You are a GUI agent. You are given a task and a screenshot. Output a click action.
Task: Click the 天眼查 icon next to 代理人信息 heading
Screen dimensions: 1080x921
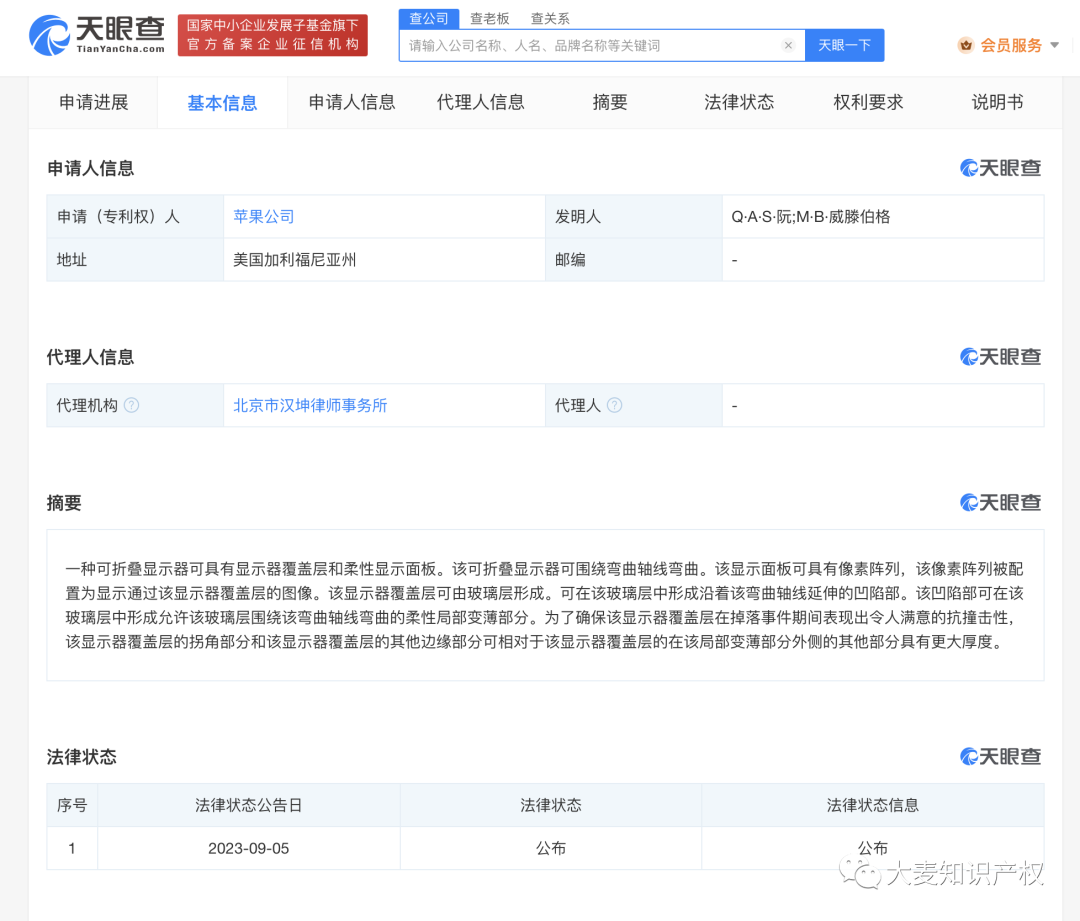(x=1000, y=356)
